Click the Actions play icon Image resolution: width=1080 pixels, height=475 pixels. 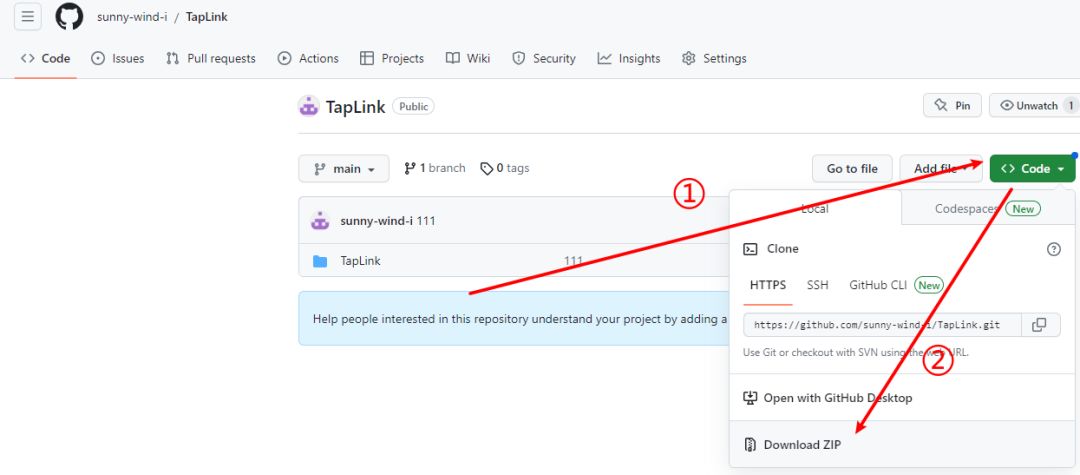point(284,59)
